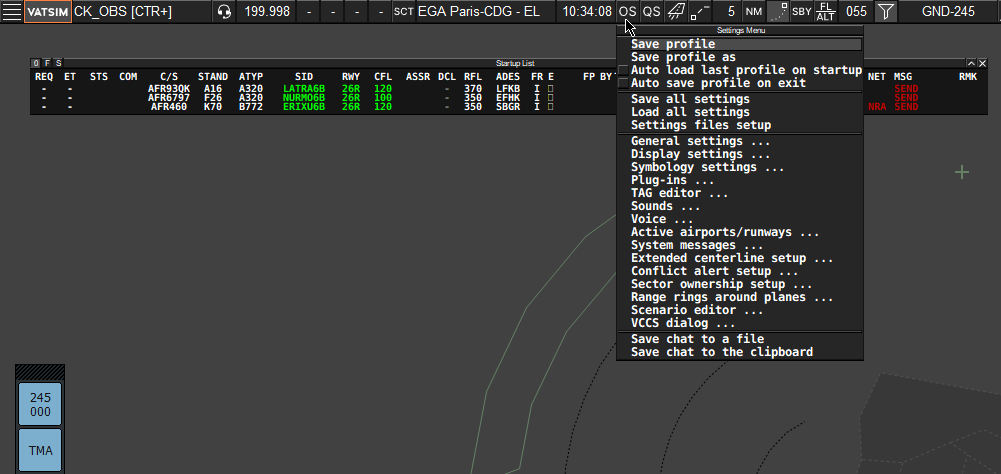Select the distance separation tool icon
The height and width of the screenshot is (474, 1001).
[700, 11]
